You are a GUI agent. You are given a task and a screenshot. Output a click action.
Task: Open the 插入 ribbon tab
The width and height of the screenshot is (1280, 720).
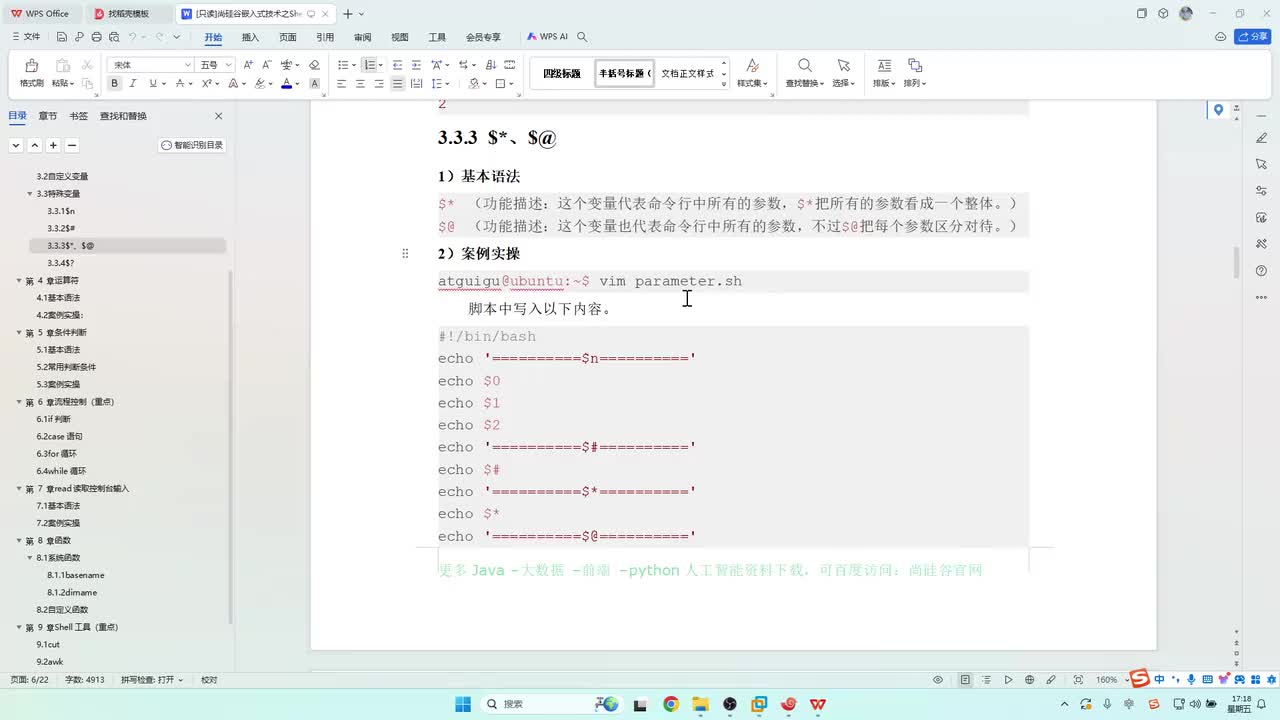(250, 37)
